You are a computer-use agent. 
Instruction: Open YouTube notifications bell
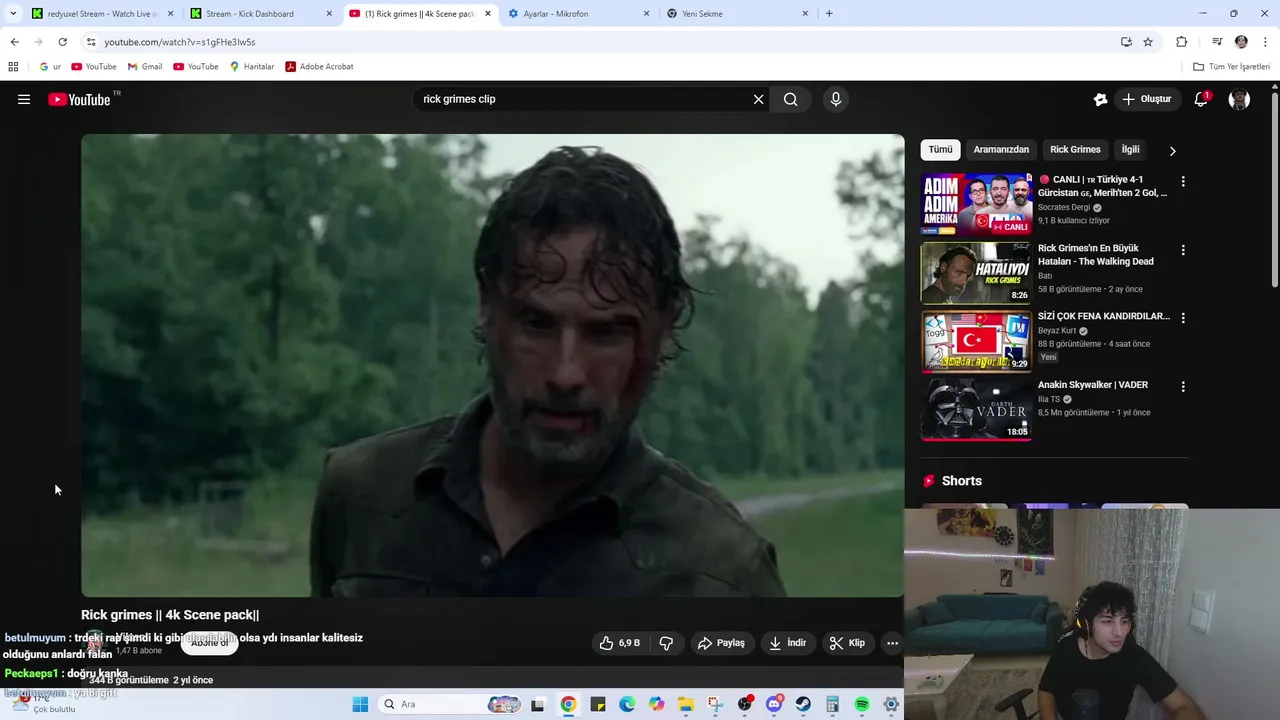(1201, 99)
